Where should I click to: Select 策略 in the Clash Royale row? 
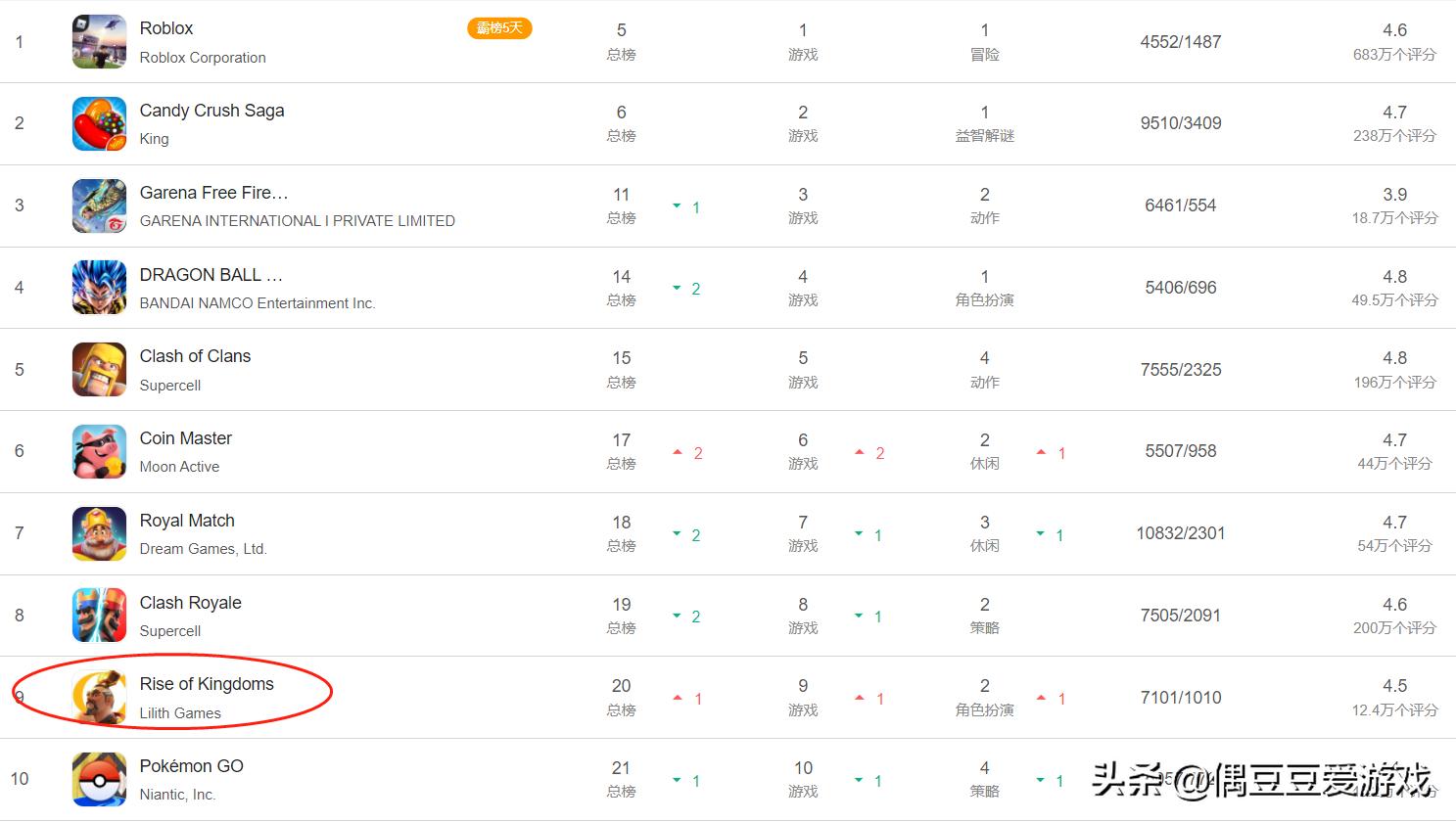(x=985, y=628)
